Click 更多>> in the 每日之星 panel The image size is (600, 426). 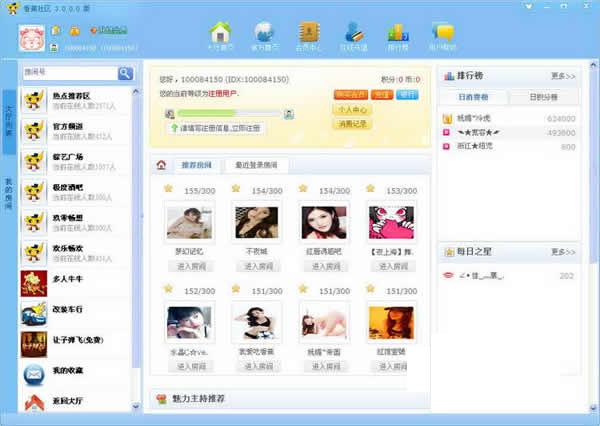(563, 252)
